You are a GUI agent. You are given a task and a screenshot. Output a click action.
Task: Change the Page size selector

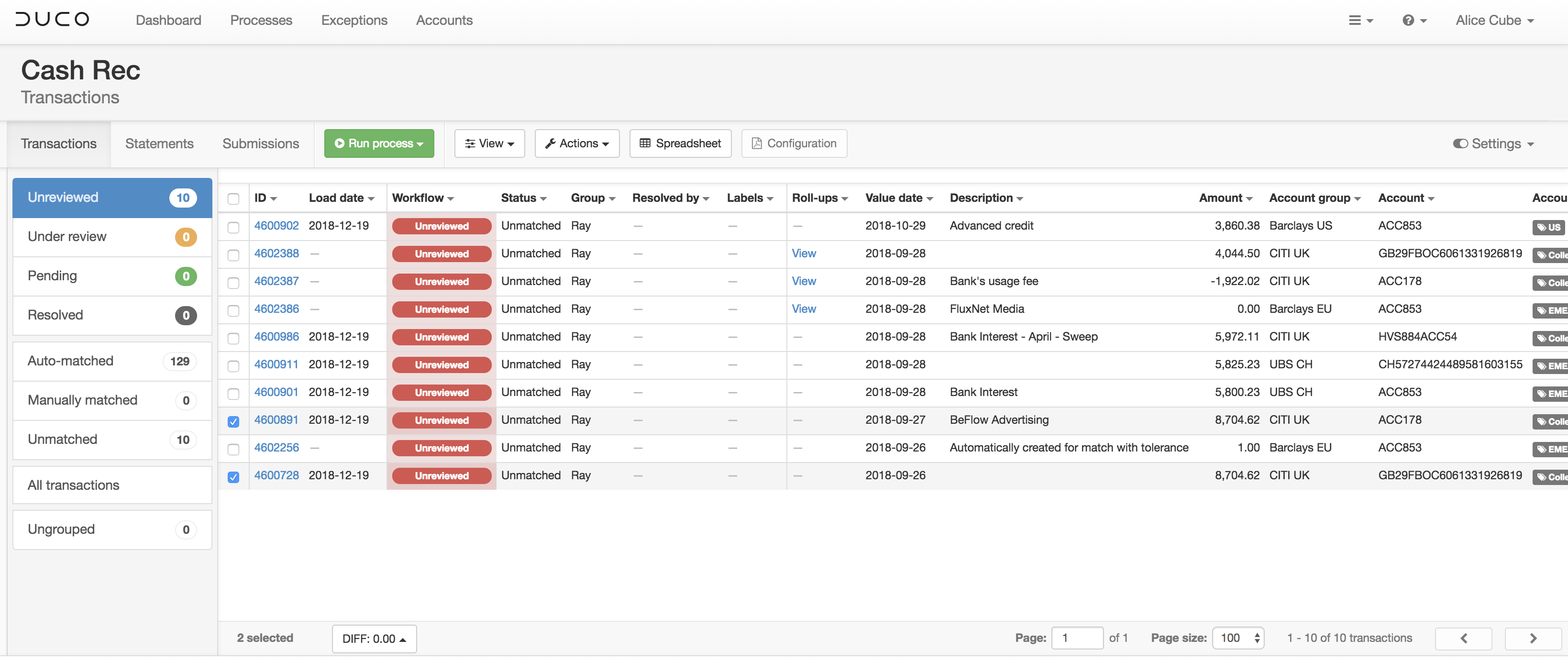click(x=1237, y=638)
